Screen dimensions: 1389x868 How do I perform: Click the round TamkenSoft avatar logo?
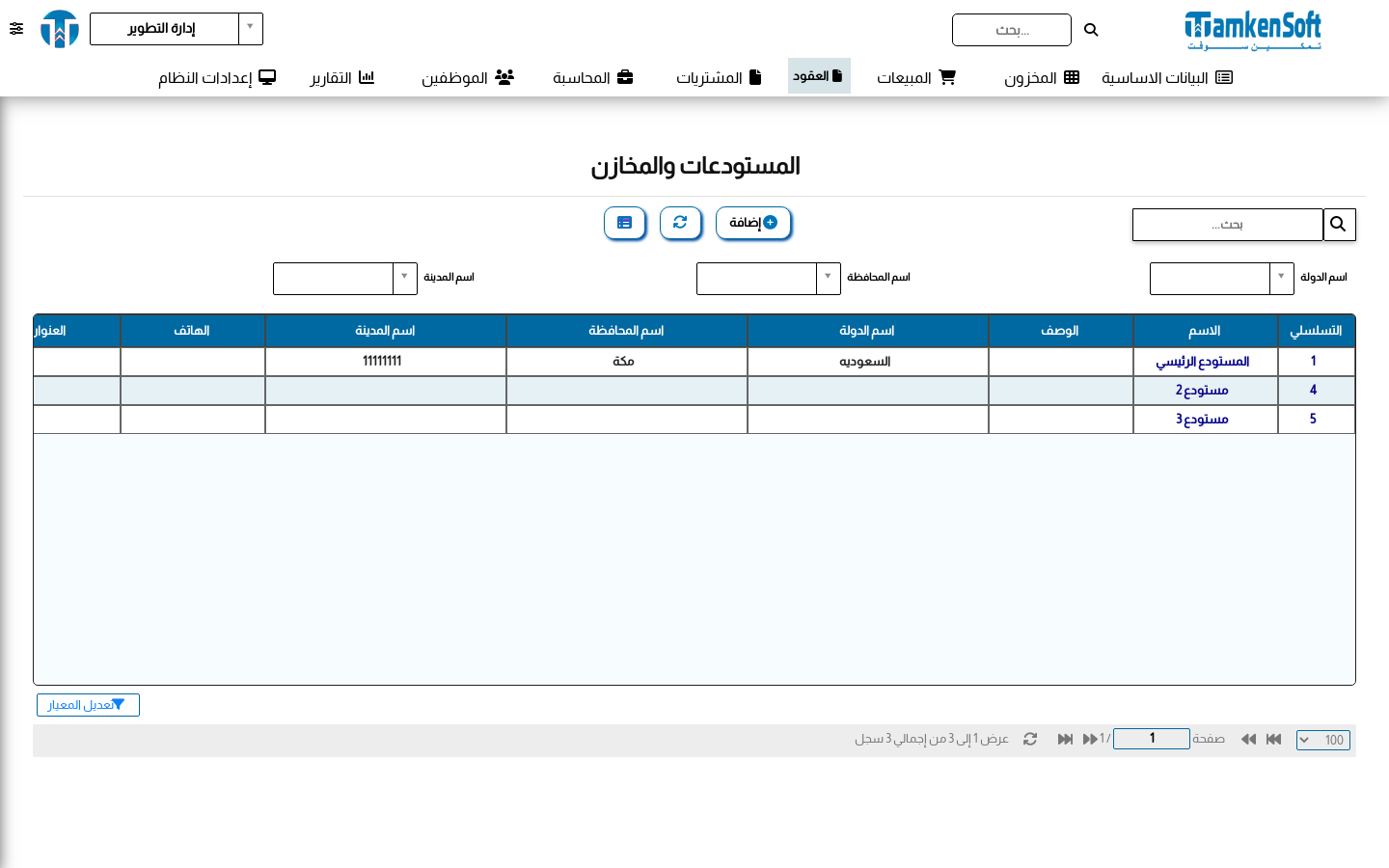(x=60, y=29)
